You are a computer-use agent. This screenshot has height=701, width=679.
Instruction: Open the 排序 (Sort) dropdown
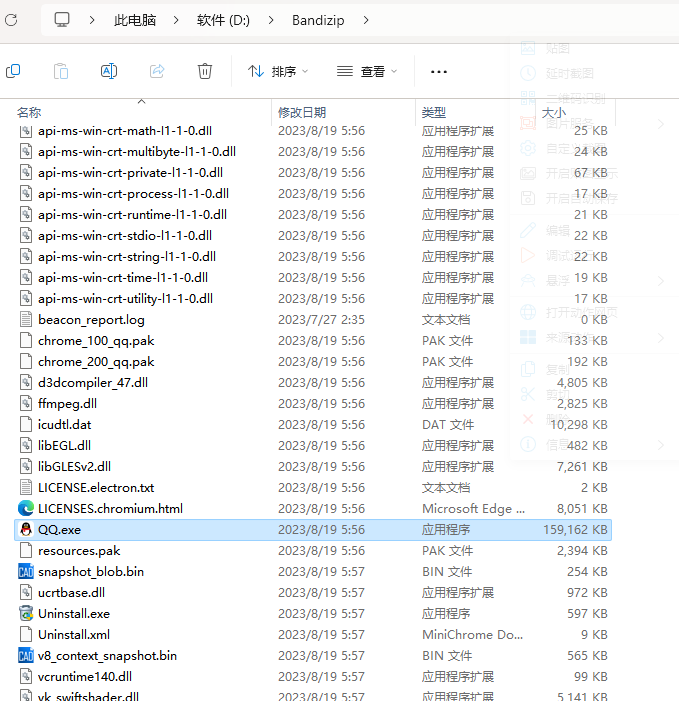[278, 71]
